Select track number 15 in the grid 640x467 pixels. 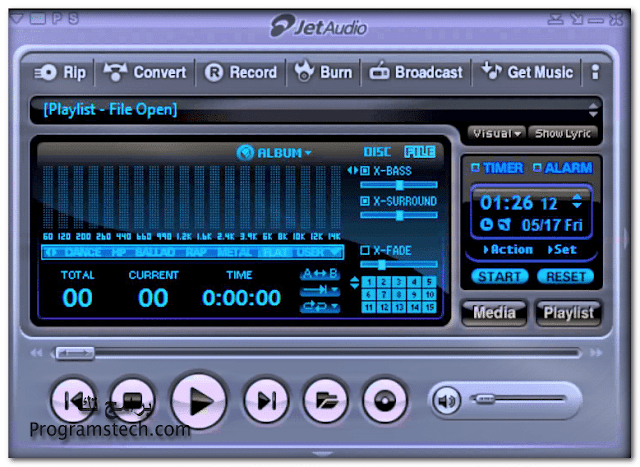coord(429,307)
